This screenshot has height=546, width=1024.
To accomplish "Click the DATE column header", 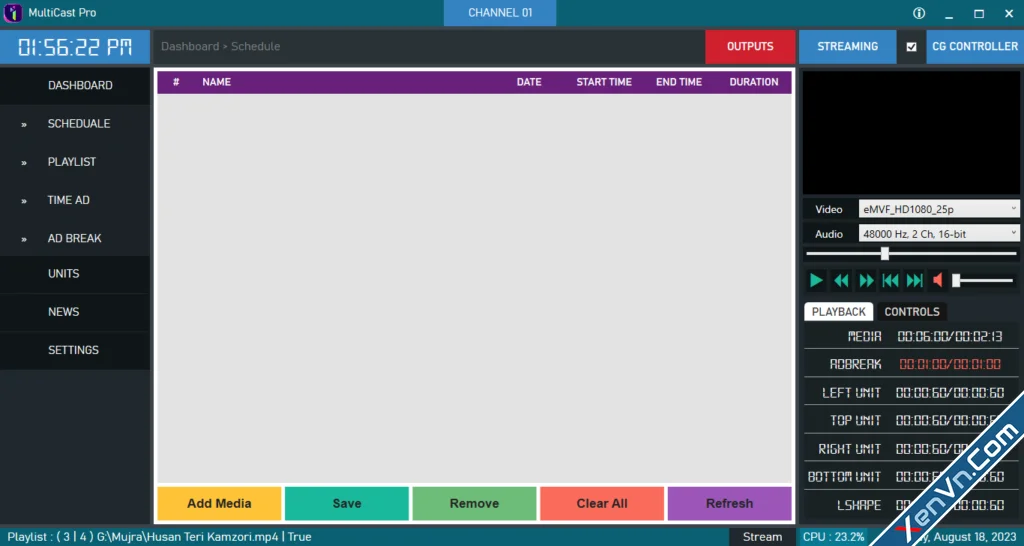I will pyautogui.click(x=529, y=82).
